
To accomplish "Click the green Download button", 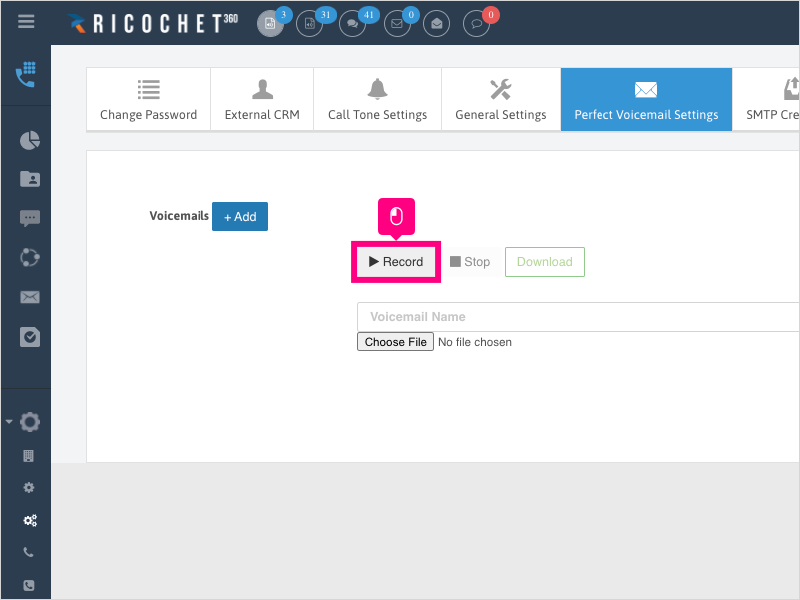I will pos(545,262).
